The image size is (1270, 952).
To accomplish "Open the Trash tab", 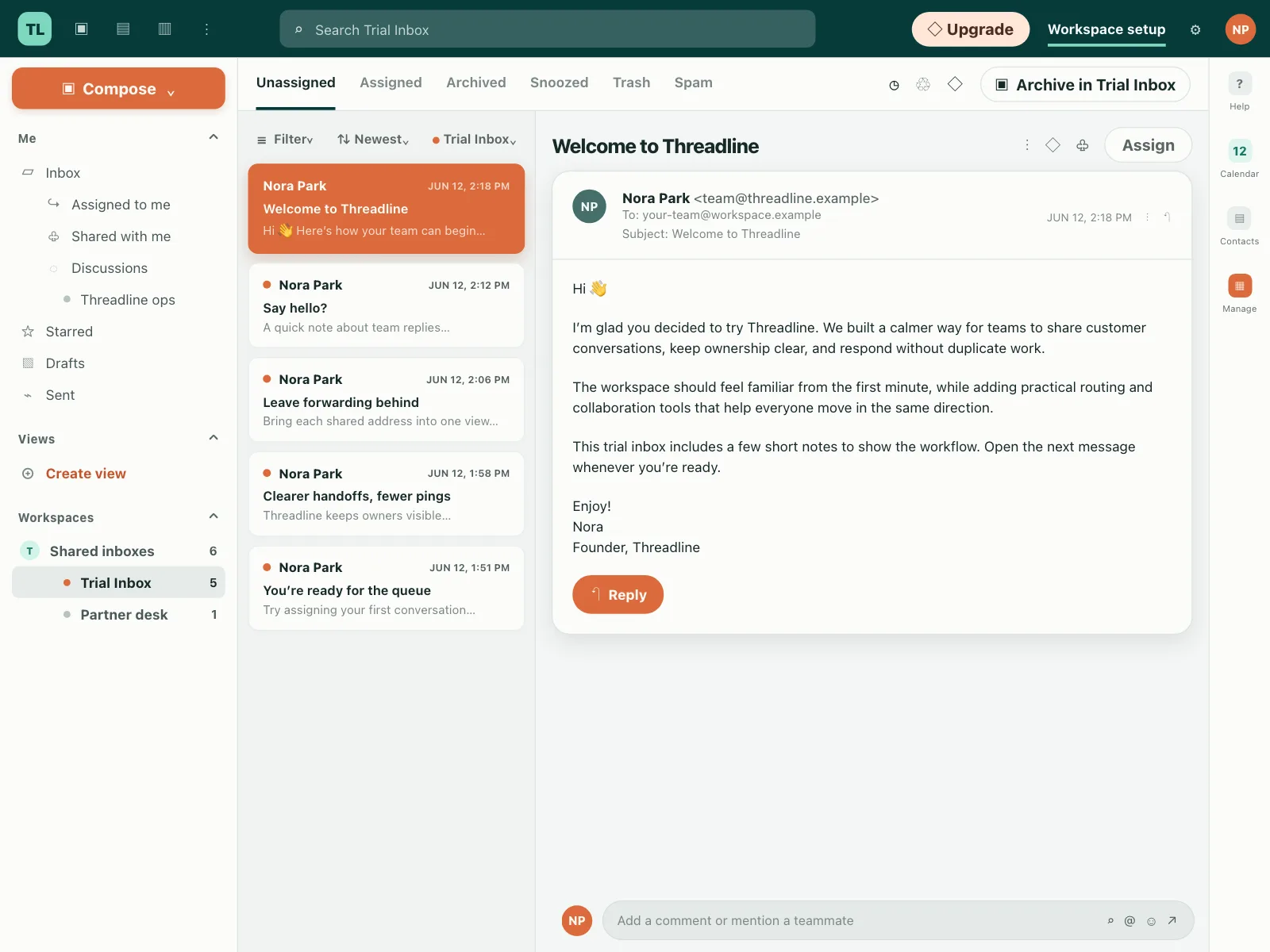I will (632, 83).
